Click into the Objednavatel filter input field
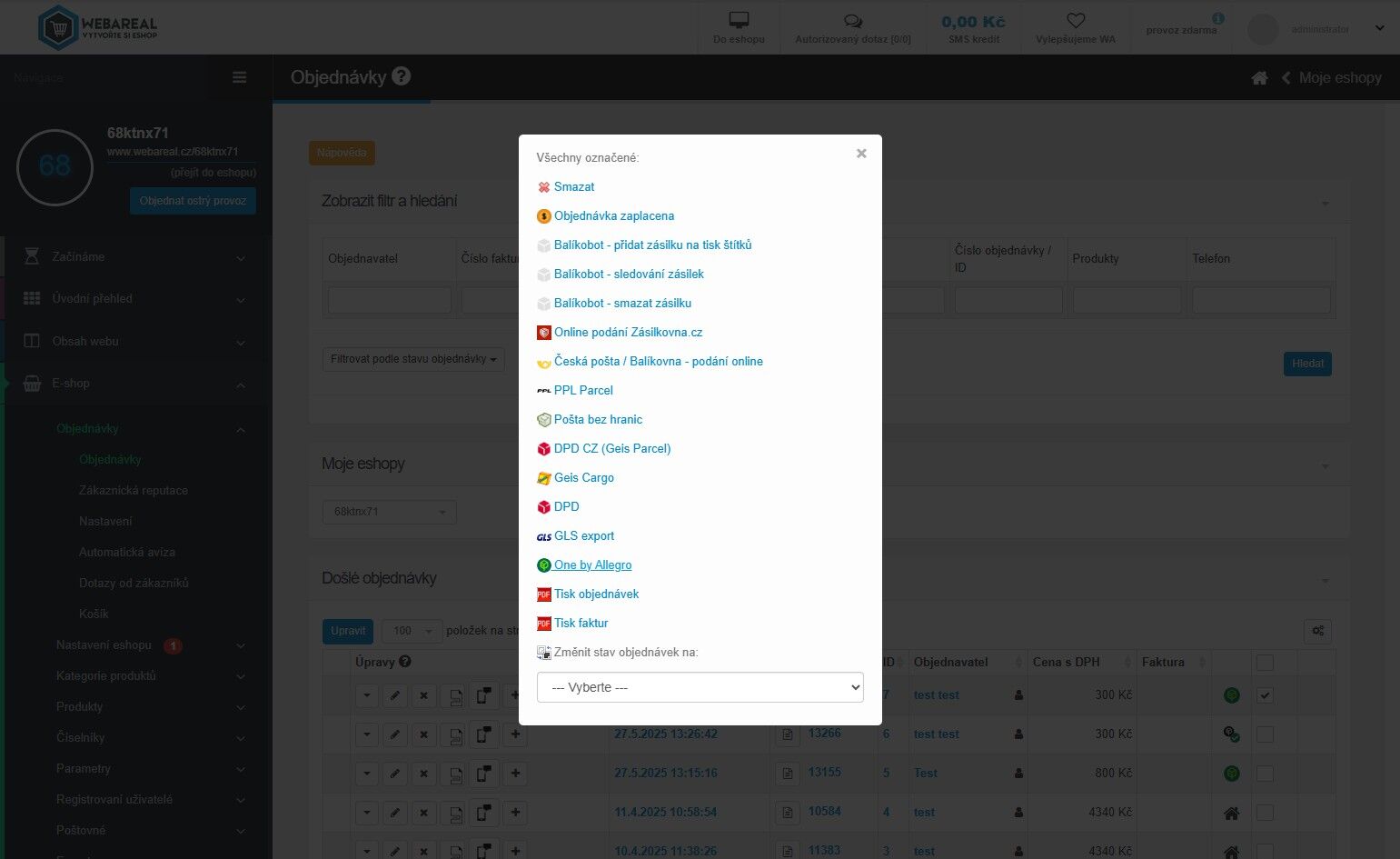Image resolution: width=1400 pixels, height=859 pixels. [390, 300]
